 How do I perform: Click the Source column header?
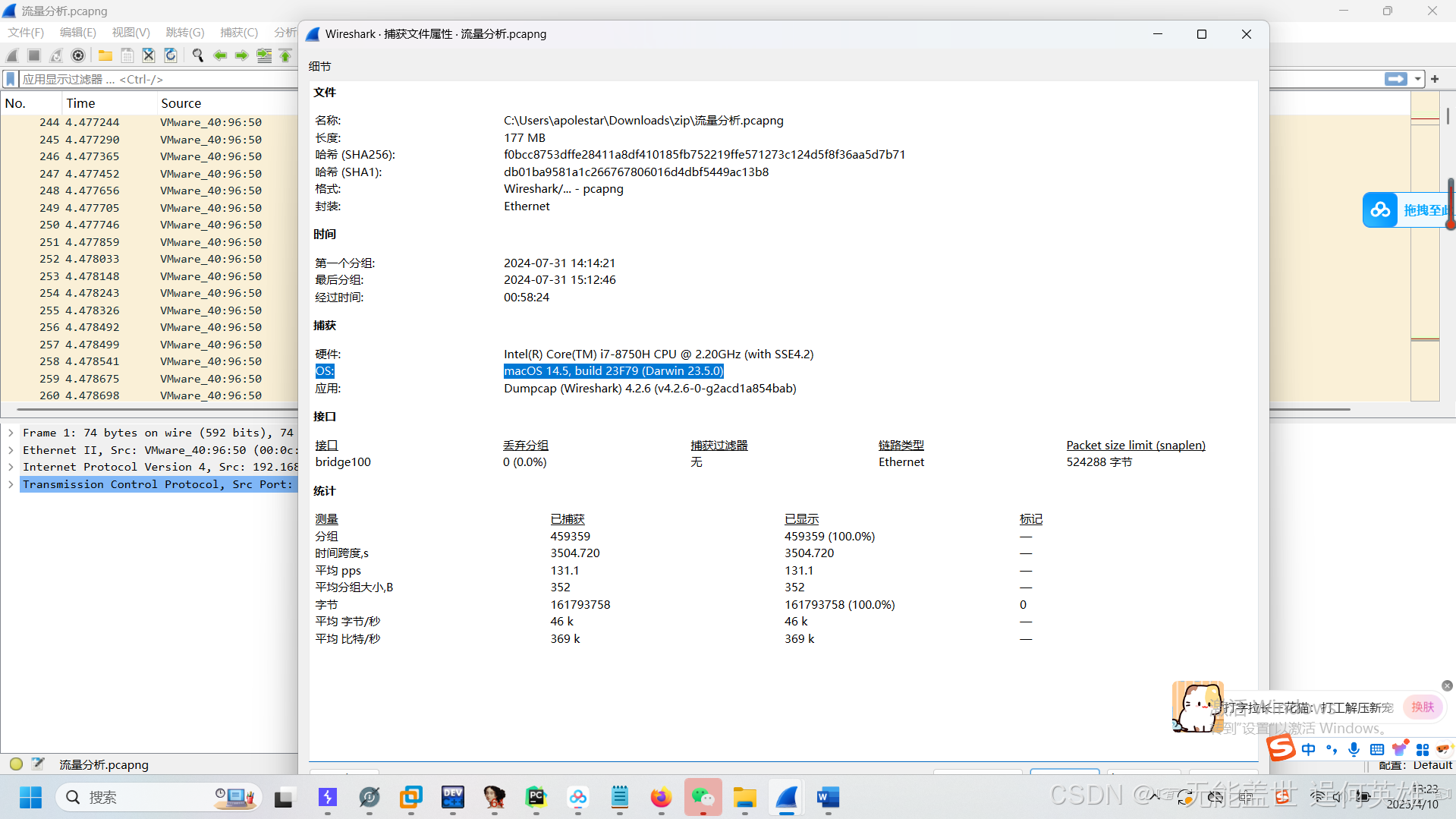click(228, 103)
